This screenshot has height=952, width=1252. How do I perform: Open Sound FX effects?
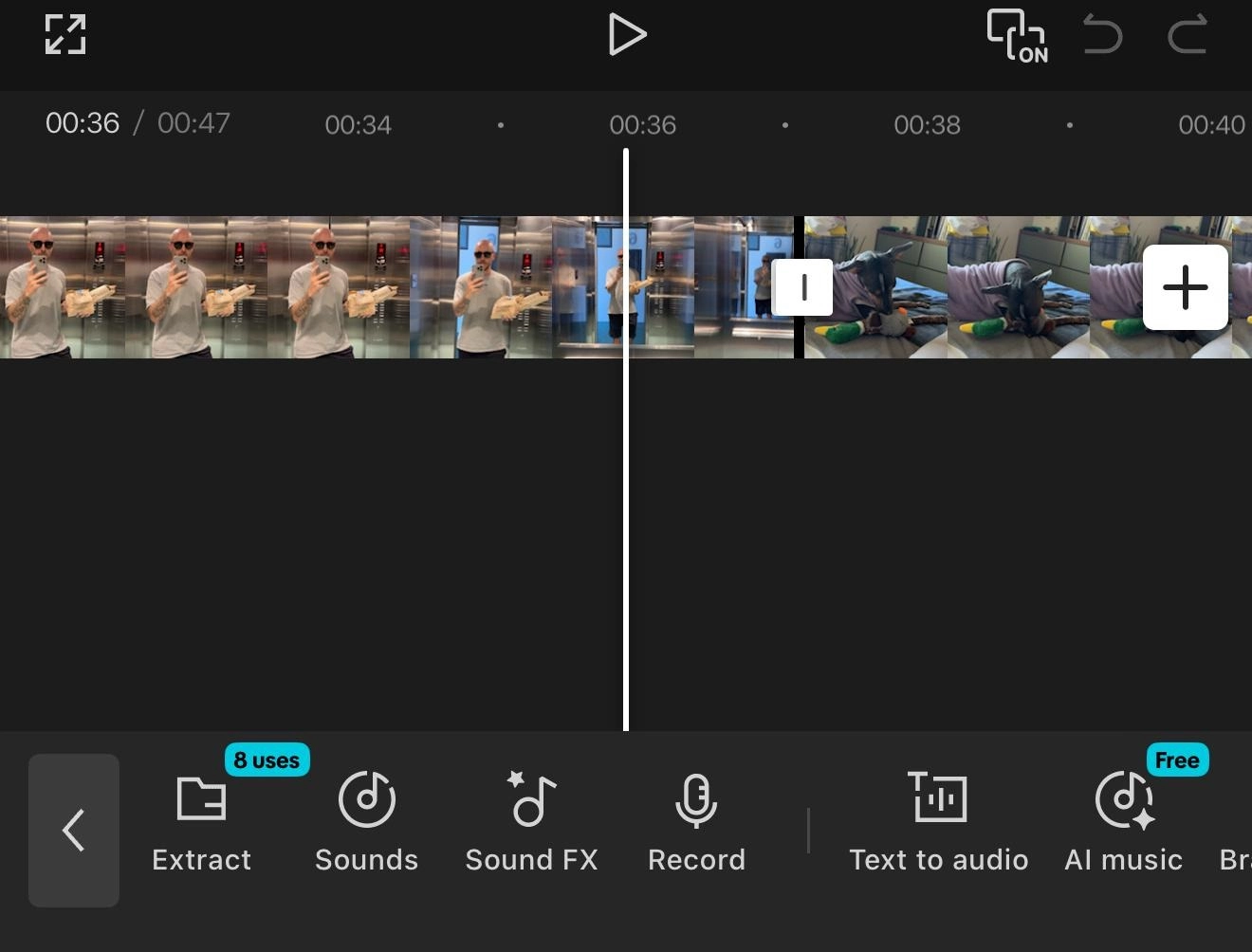pyautogui.click(x=531, y=824)
